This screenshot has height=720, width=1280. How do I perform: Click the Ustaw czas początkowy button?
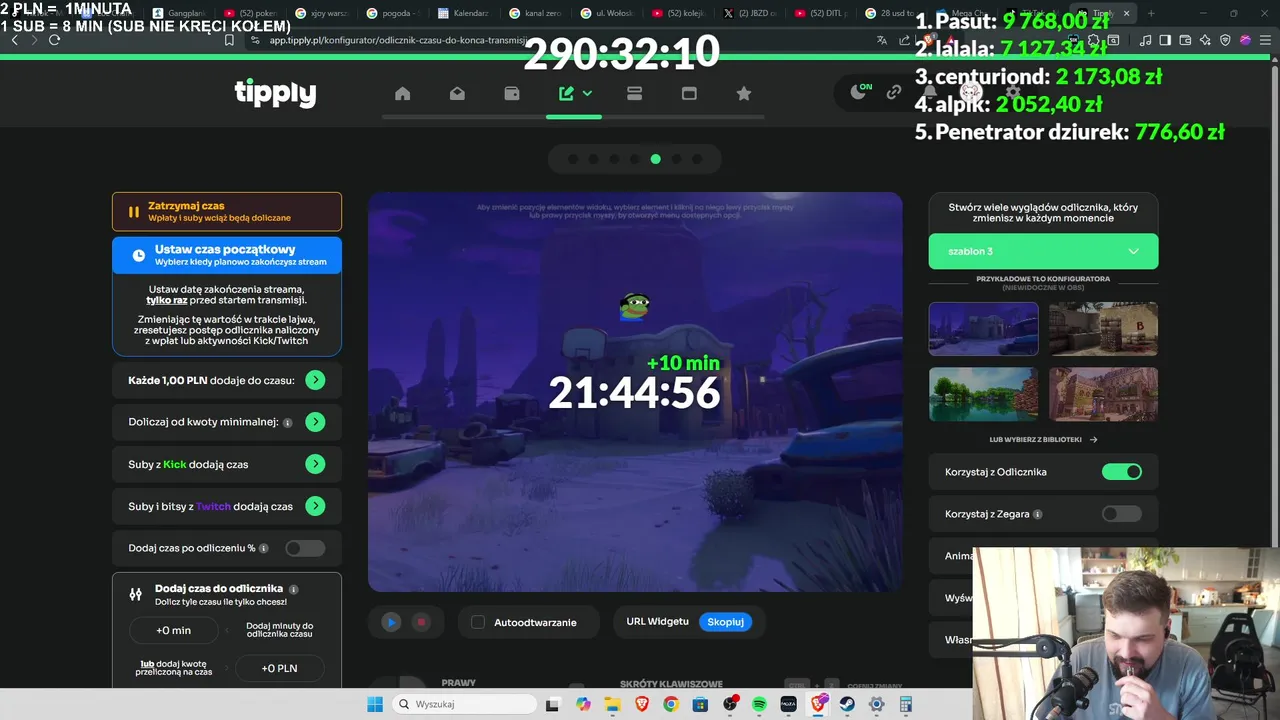(227, 255)
